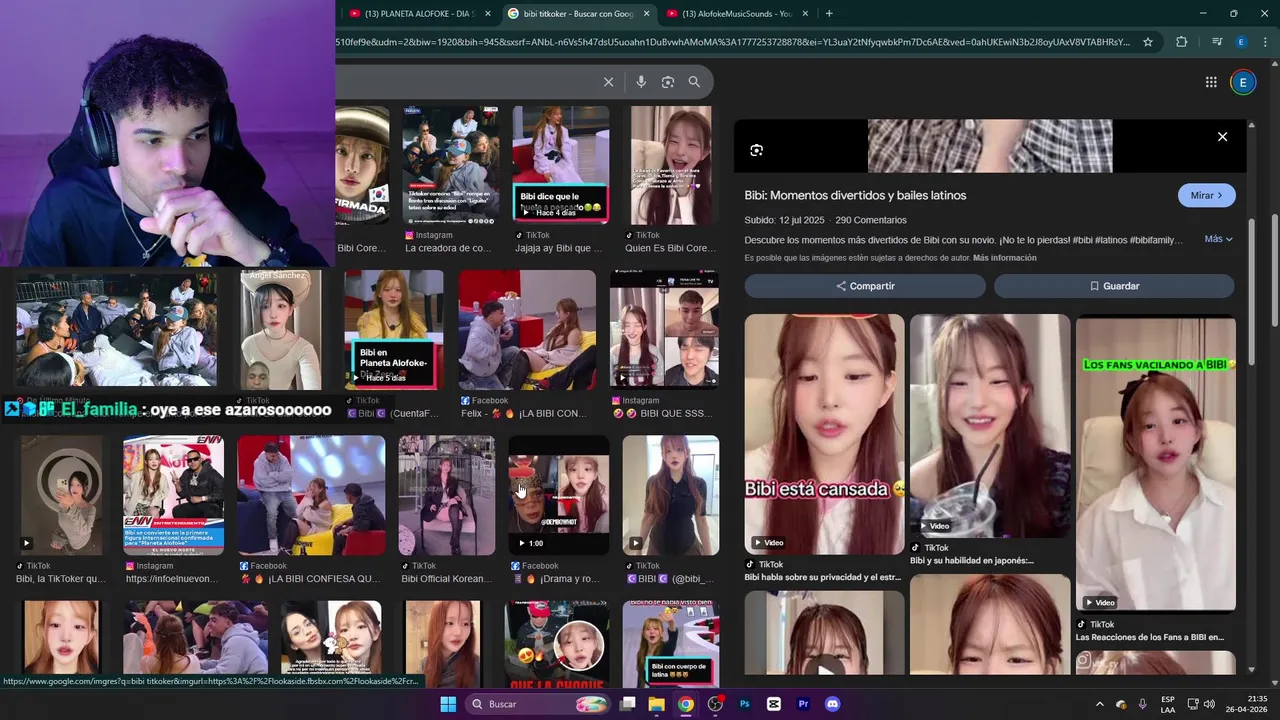The image size is (1280, 720).
Task: Open '¡LA BIBI CONFIESA QU...' Facebook result
Action: pyautogui.click(x=310, y=579)
